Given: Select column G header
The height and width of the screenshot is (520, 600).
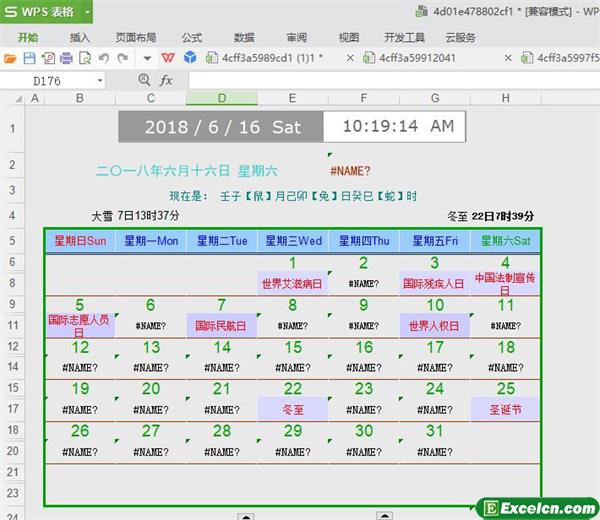Looking at the screenshot, I should coord(435,98).
